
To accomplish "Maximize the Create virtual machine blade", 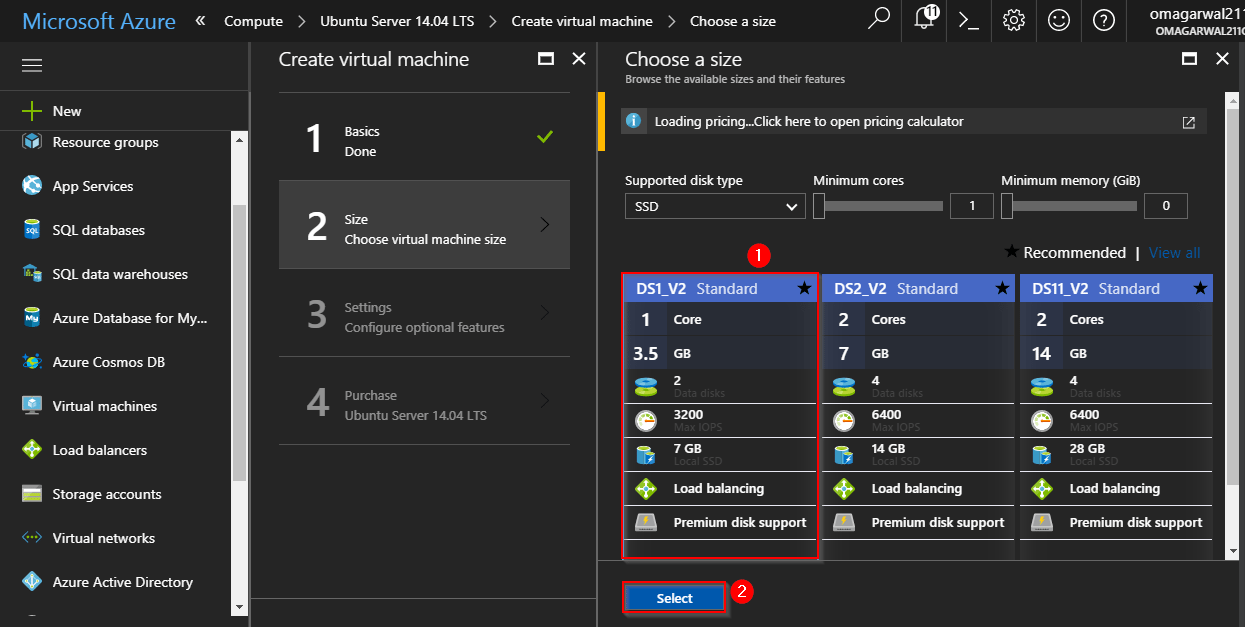I will coord(546,59).
